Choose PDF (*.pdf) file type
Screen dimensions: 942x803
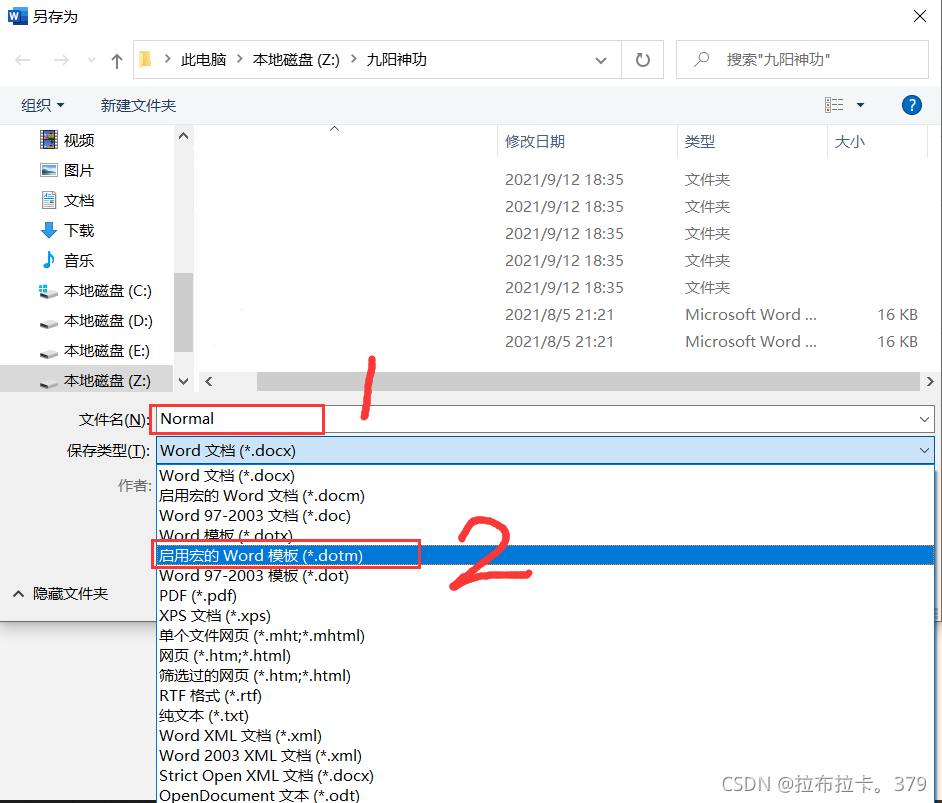[x=545, y=595]
